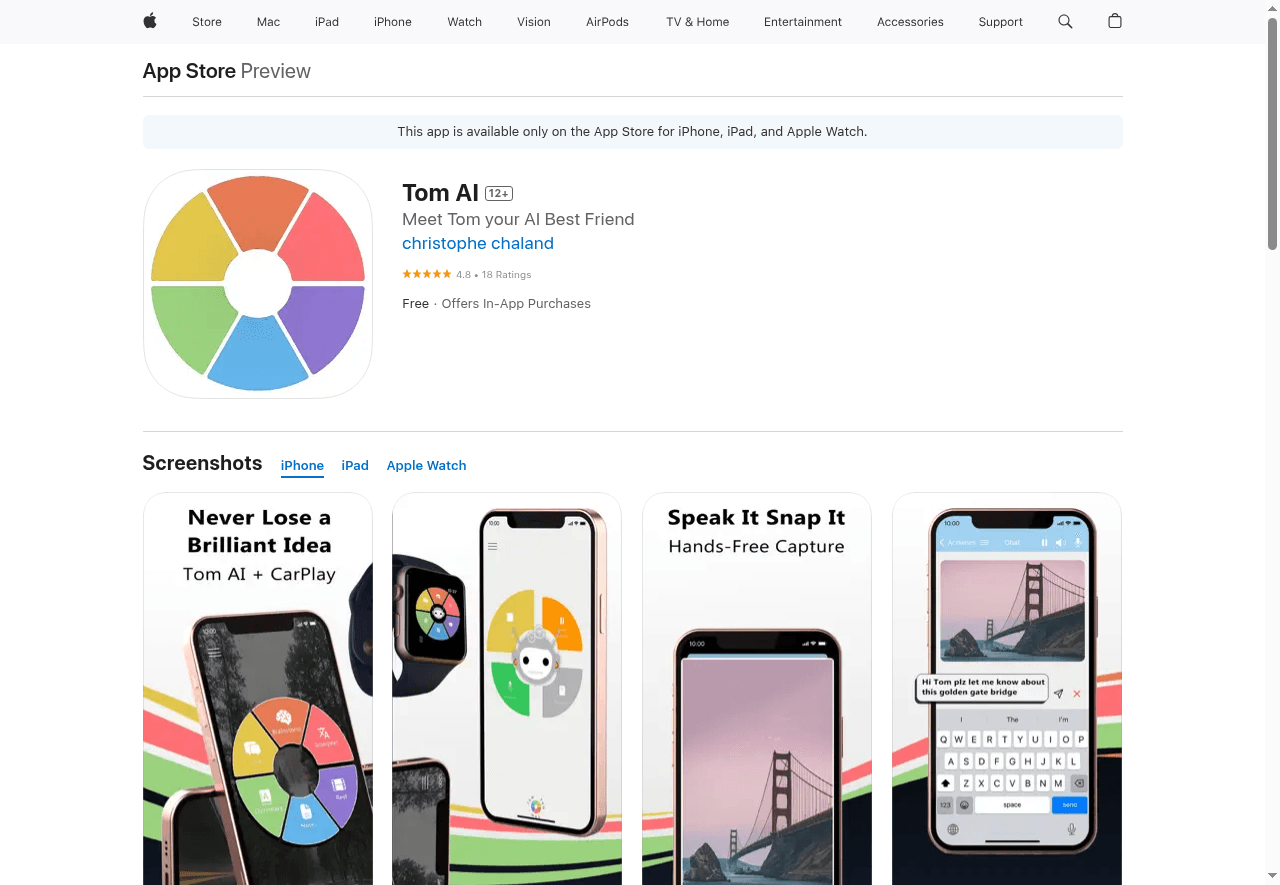Open the AirPods menu item
1280x885 pixels.
point(607,21)
